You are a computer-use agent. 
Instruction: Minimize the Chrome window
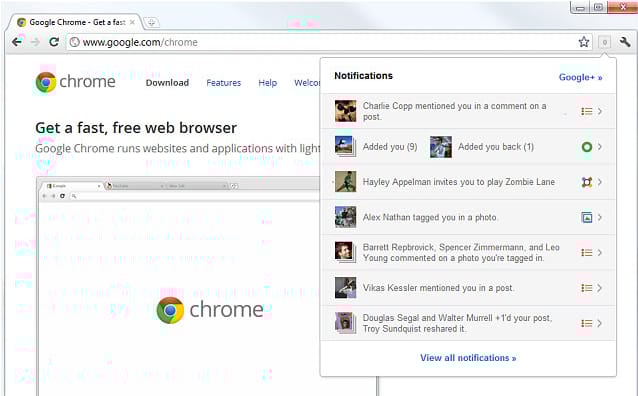point(580,7)
